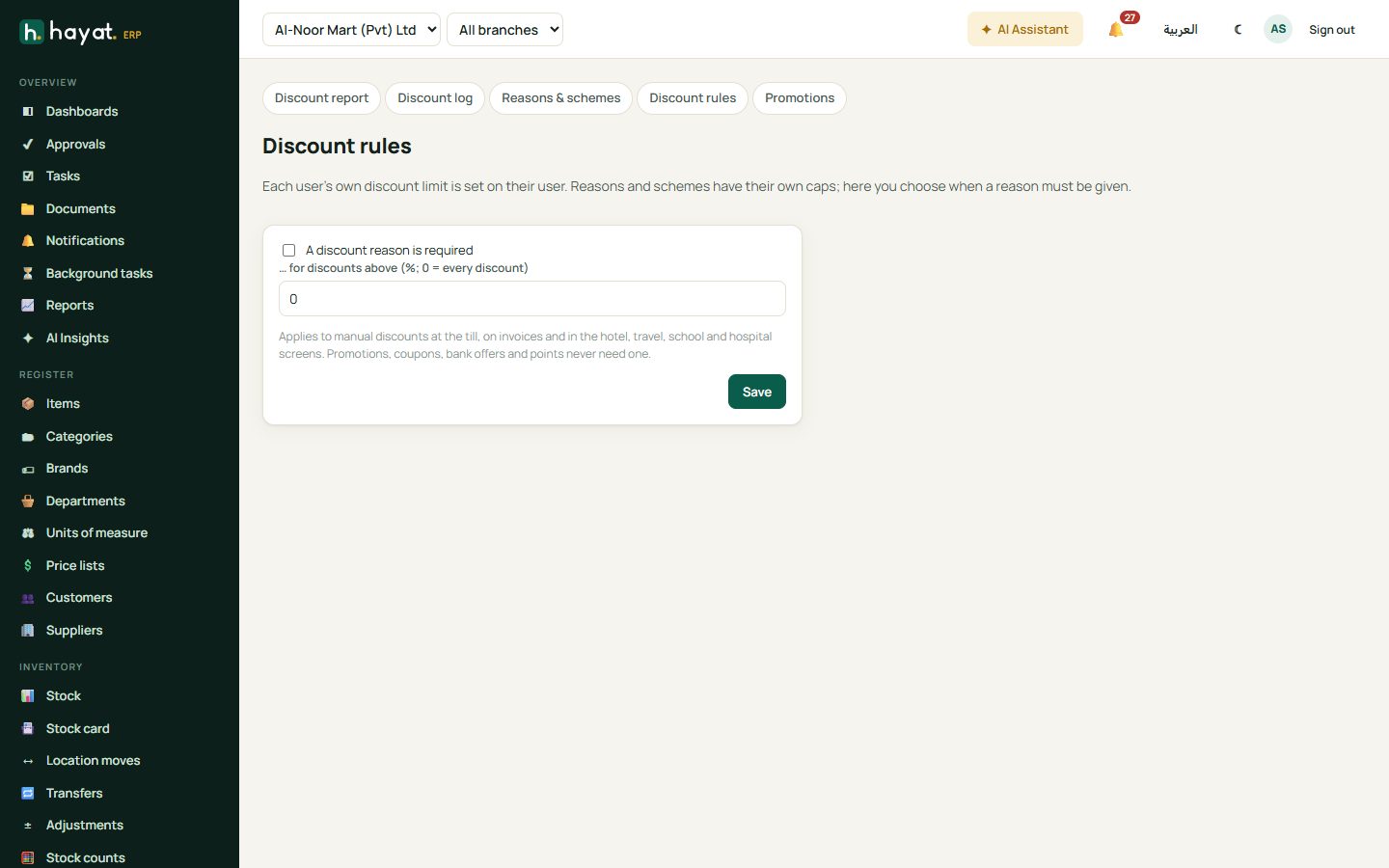
Task: Click the Documents folder icon
Action: tap(28, 209)
